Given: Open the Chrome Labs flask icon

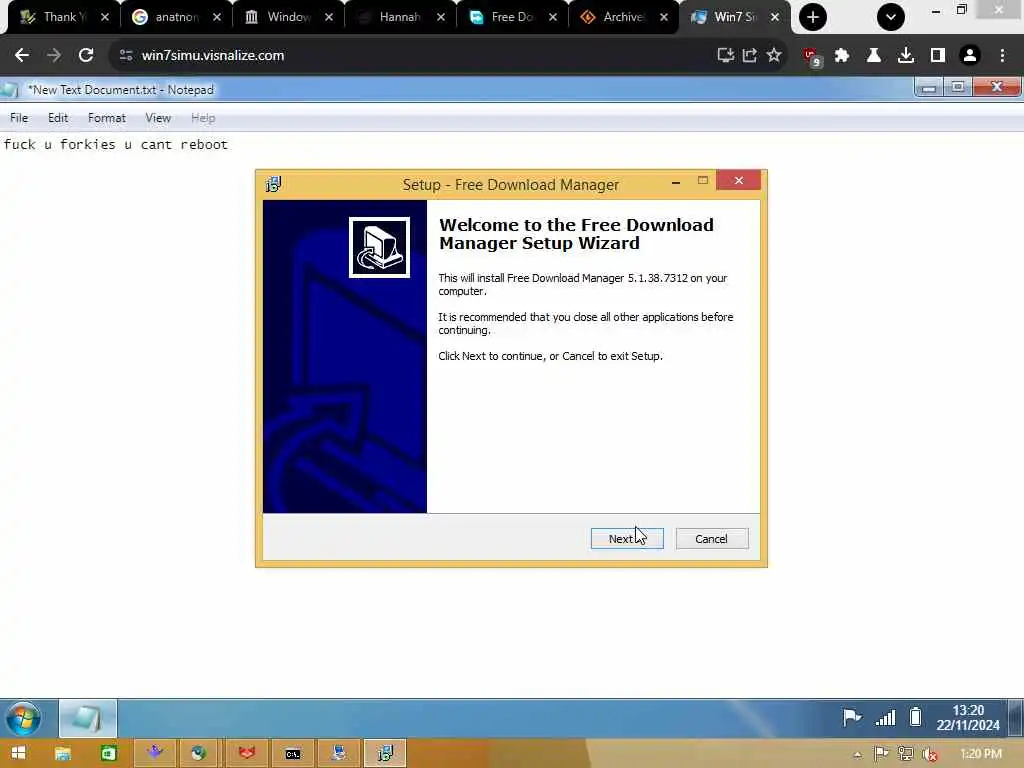Looking at the screenshot, I should [x=874, y=56].
